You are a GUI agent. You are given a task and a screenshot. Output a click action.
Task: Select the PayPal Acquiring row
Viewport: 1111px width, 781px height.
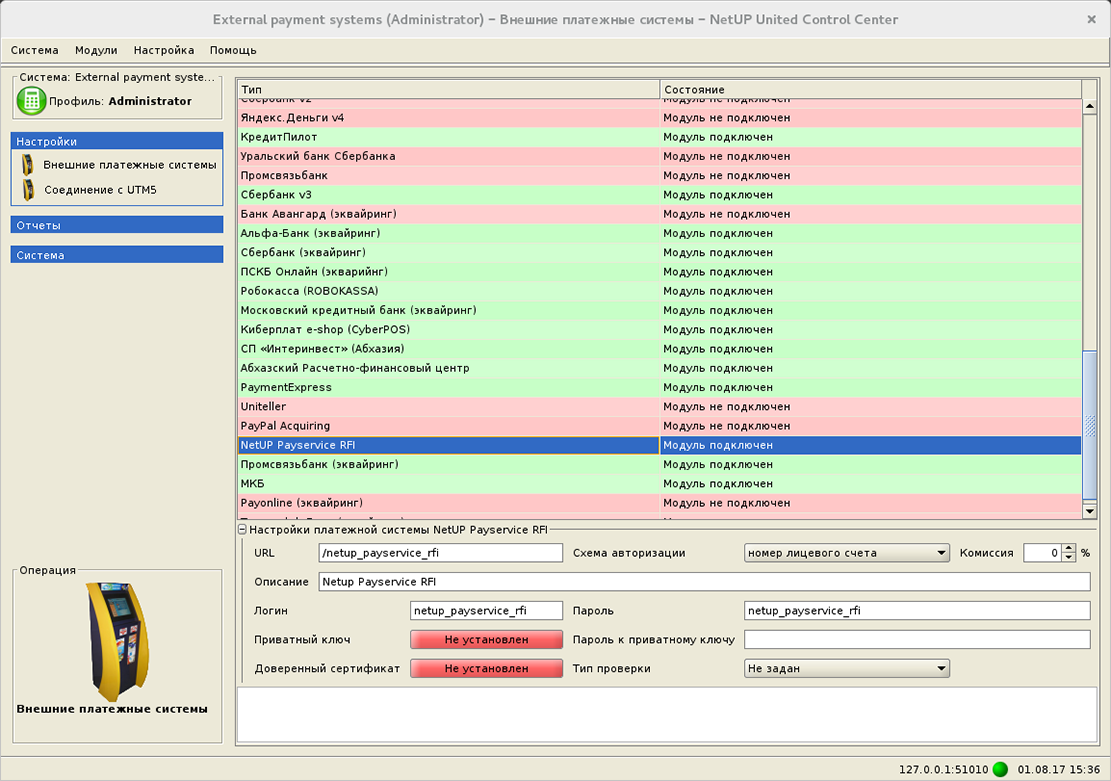pos(660,426)
